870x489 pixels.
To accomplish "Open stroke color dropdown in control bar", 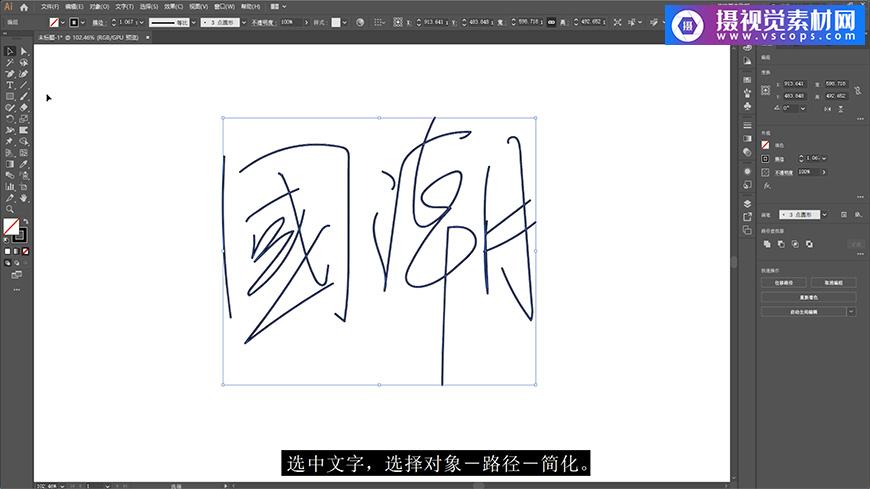I will click(83, 22).
